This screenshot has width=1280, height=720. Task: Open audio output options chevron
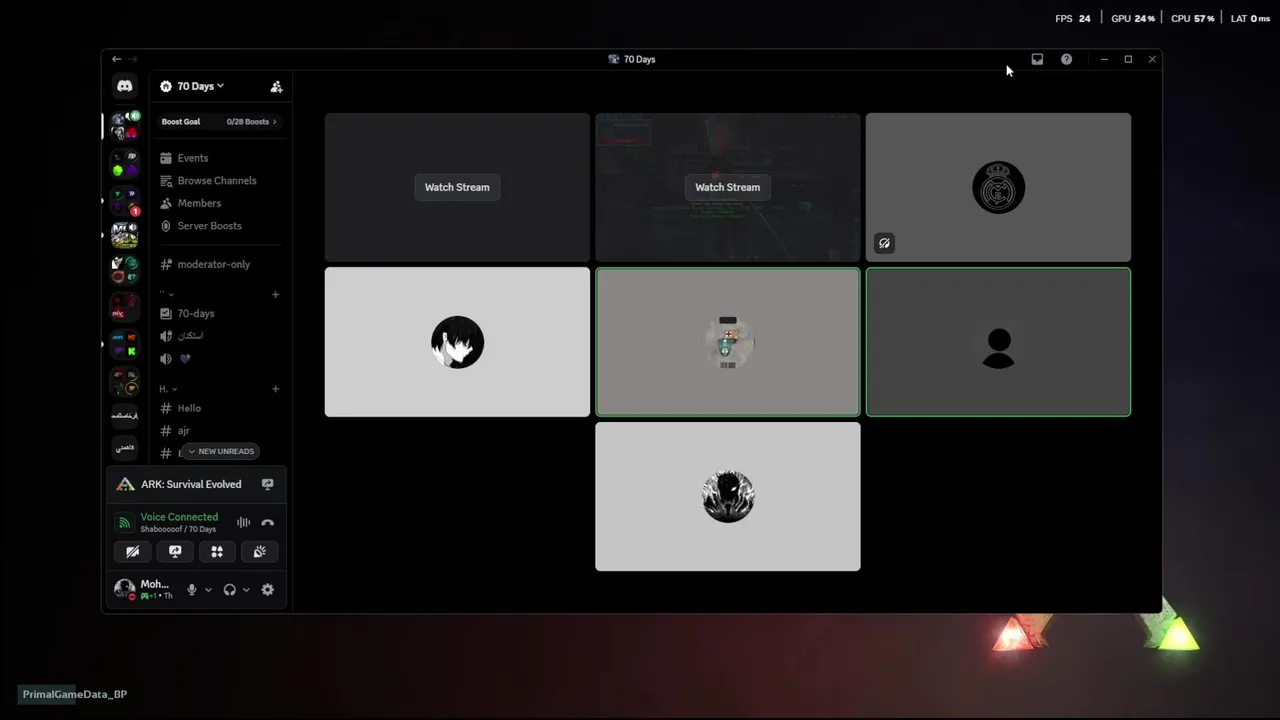(x=246, y=590)
